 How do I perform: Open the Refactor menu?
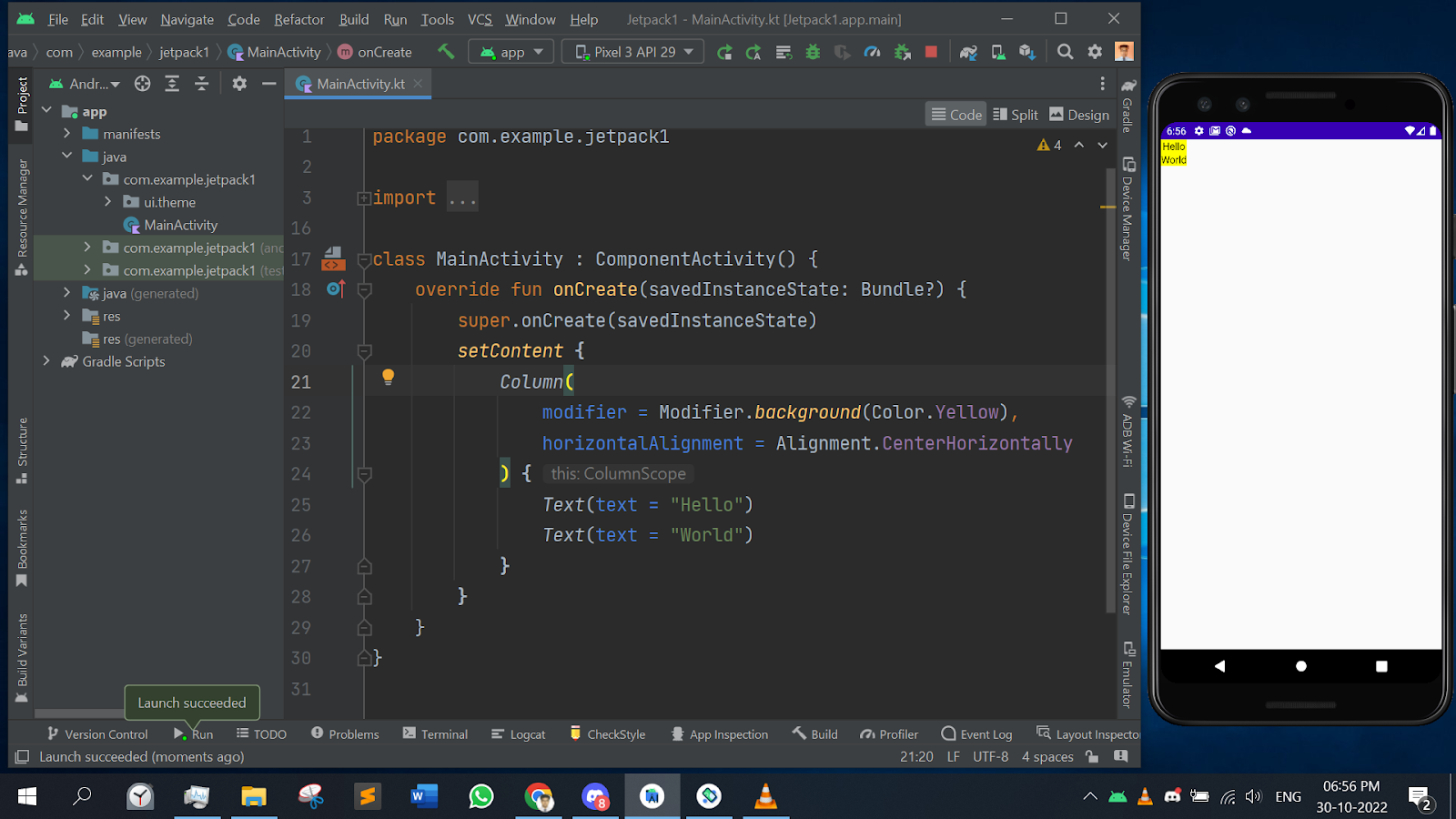click(299, 19)
